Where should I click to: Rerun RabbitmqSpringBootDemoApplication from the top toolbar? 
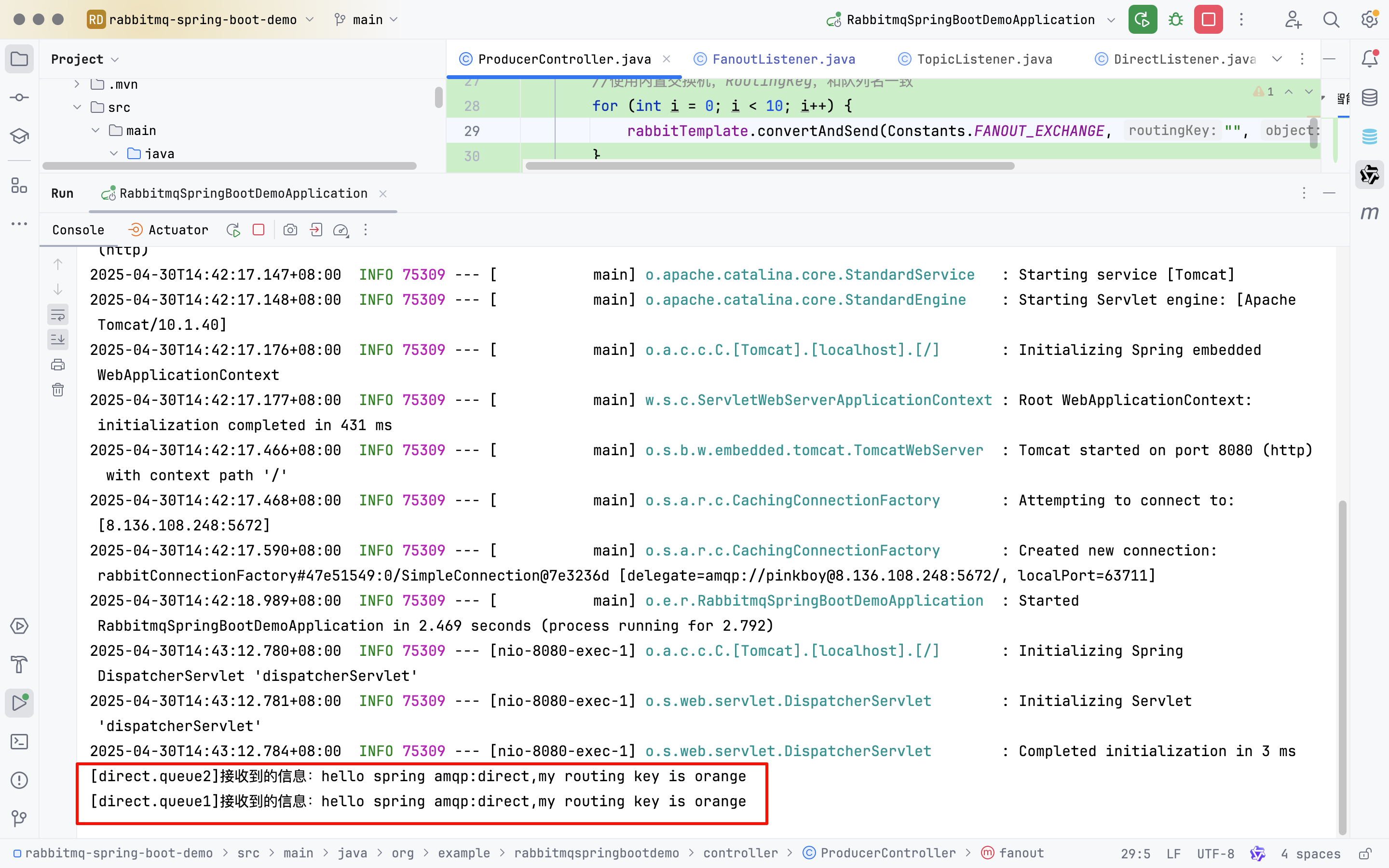(x=1142, y=19)
